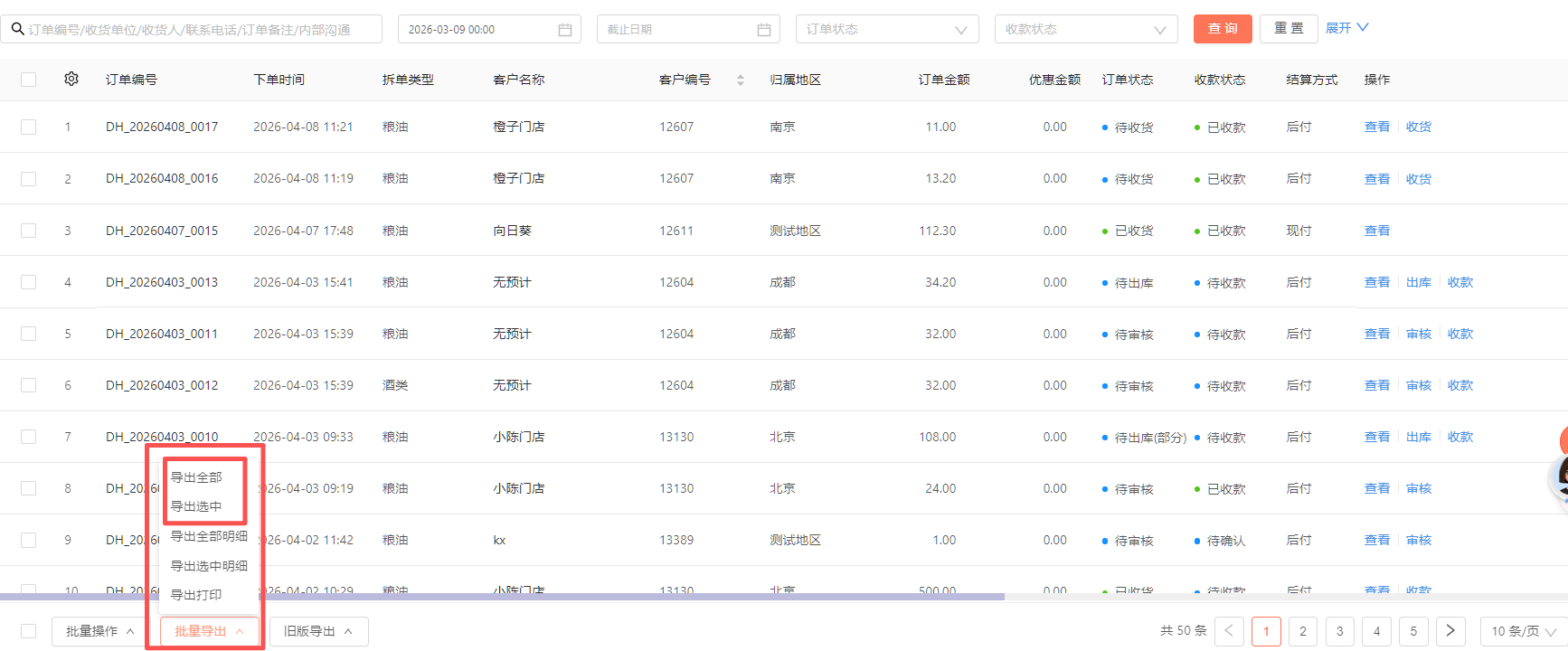Image resolution: width=1568 pixels, height=651 pixels.
Task: Click the 查询 search button
Action: [x=1223, y=29]
